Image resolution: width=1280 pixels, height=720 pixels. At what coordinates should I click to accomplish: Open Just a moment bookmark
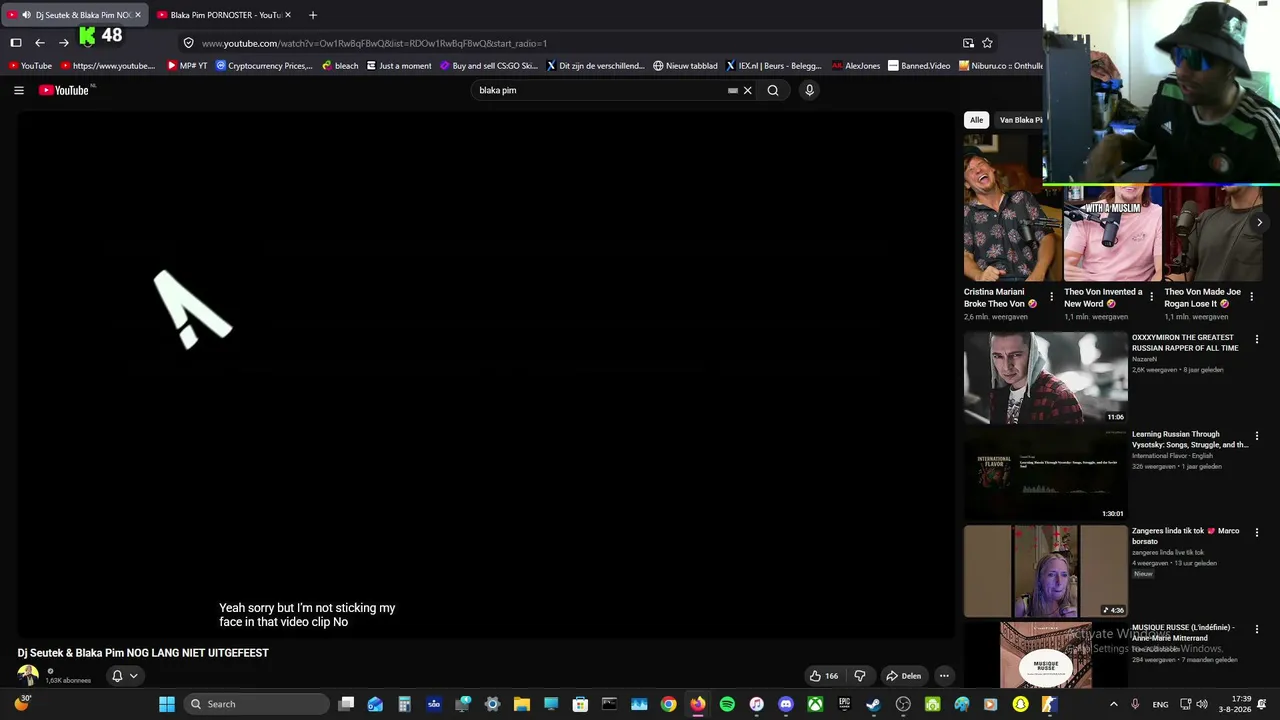399,66
